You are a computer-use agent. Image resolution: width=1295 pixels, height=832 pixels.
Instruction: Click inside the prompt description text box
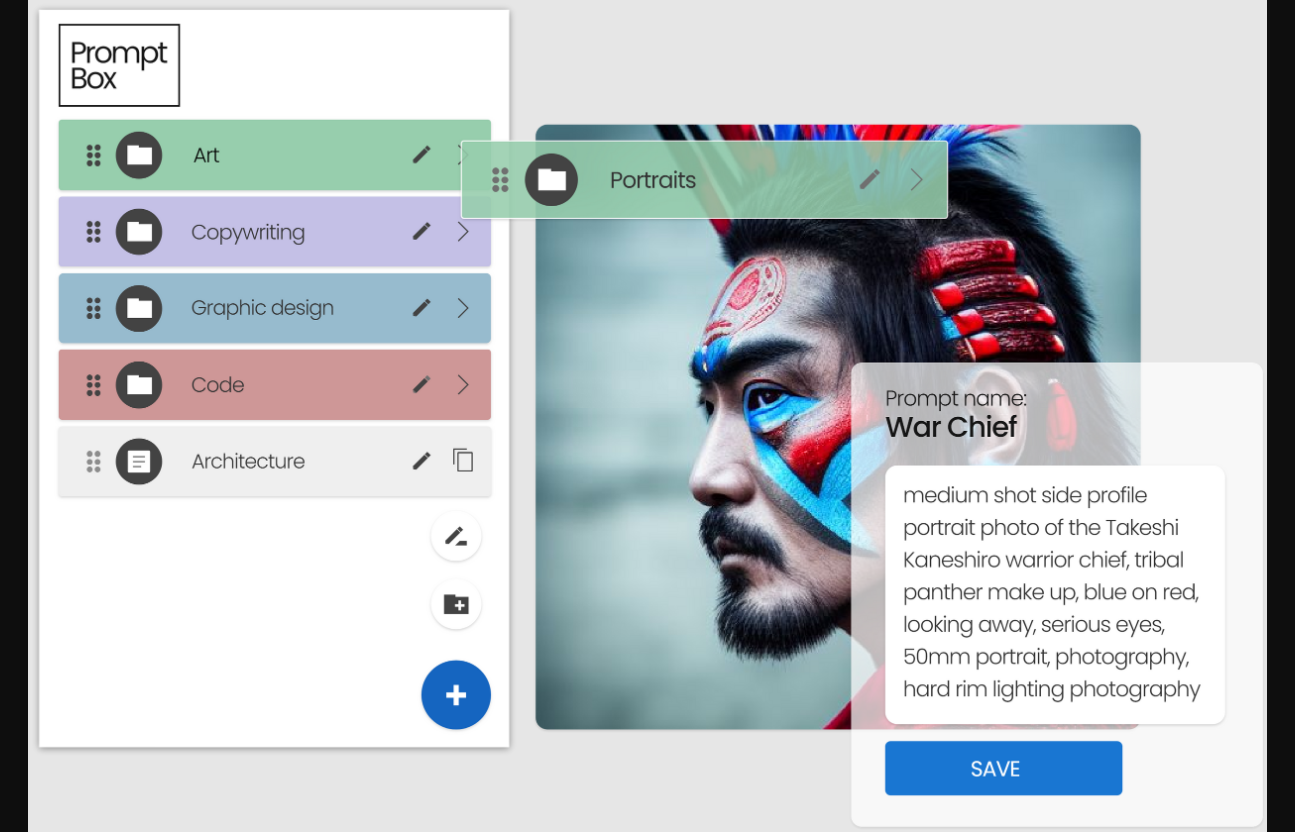(x=1054, y=593)
